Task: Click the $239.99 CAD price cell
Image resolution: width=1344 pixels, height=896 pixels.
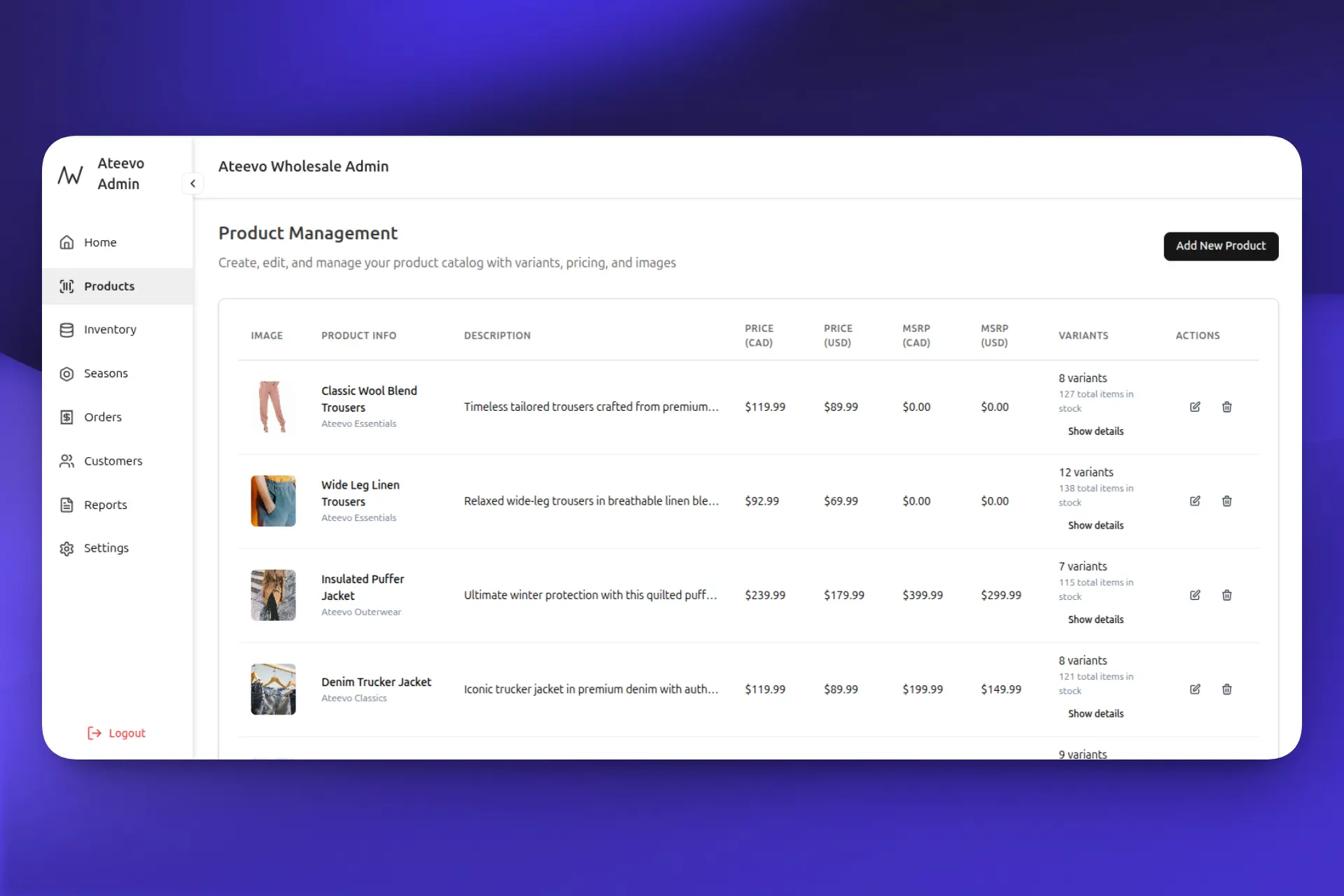Action: (765, 595)
